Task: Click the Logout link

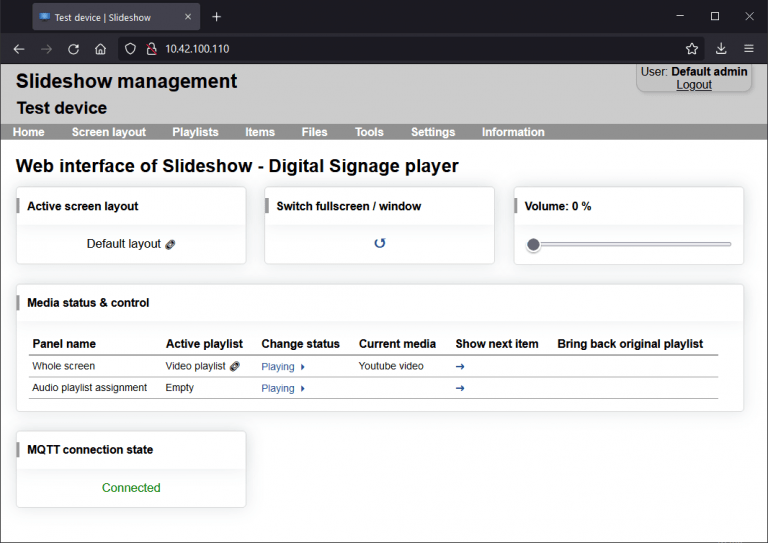Action: coord(693,85)
